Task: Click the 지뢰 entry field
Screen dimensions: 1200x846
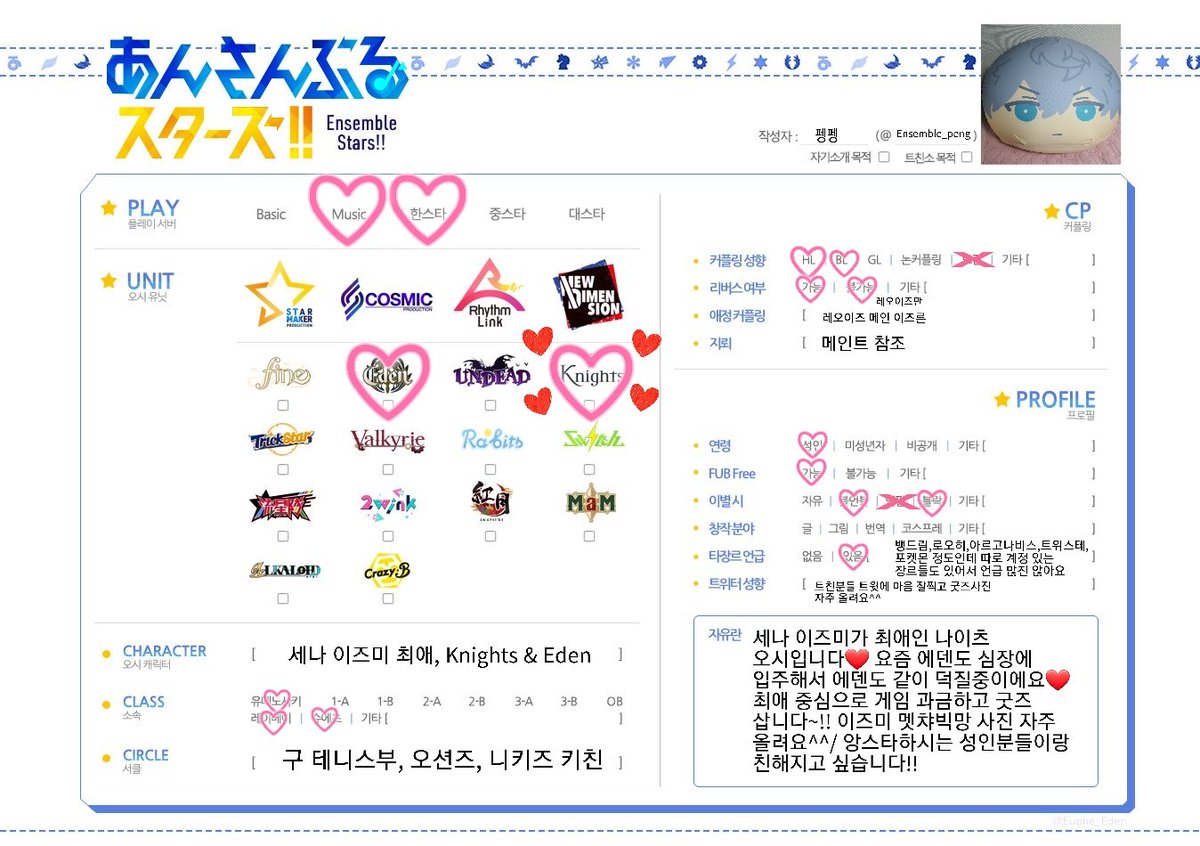Action: [948, 343]
